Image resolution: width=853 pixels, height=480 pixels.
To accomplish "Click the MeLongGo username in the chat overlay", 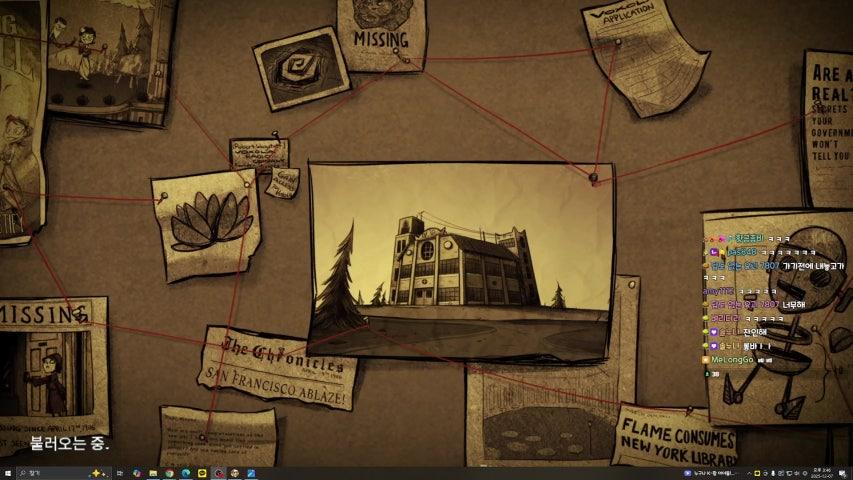I will (x=732, y=360).
